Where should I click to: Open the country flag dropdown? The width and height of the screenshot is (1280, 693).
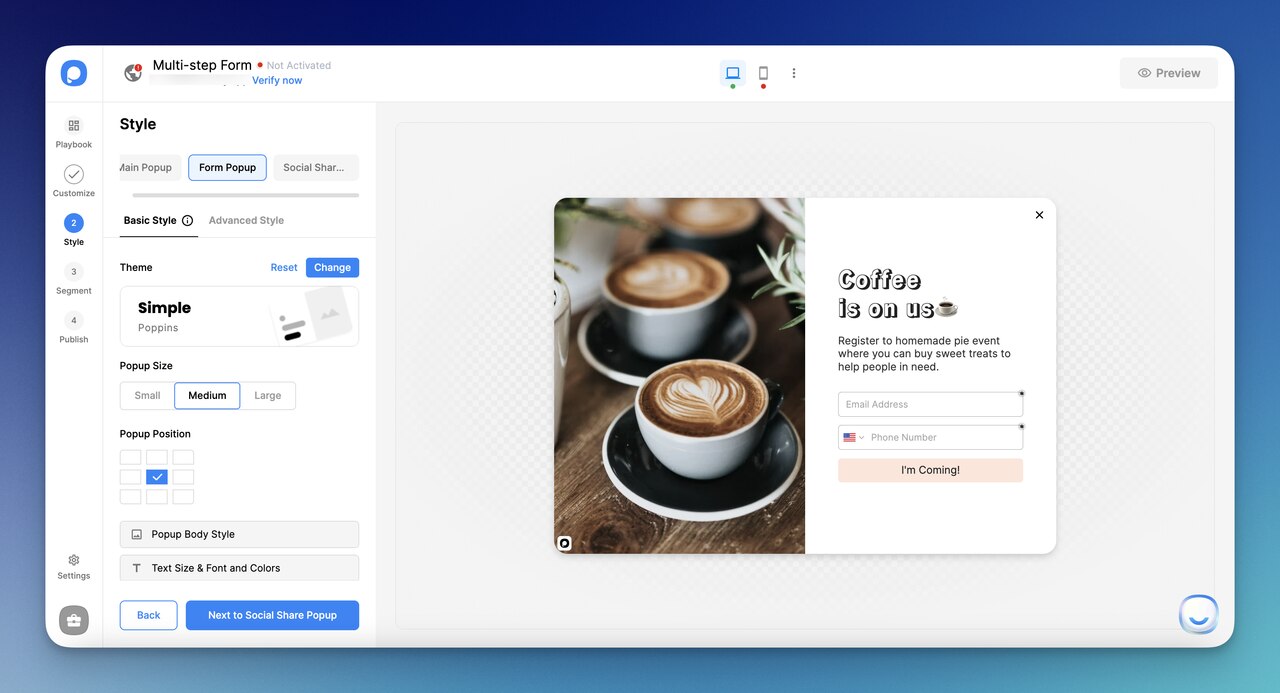click(x=853, y=437)
